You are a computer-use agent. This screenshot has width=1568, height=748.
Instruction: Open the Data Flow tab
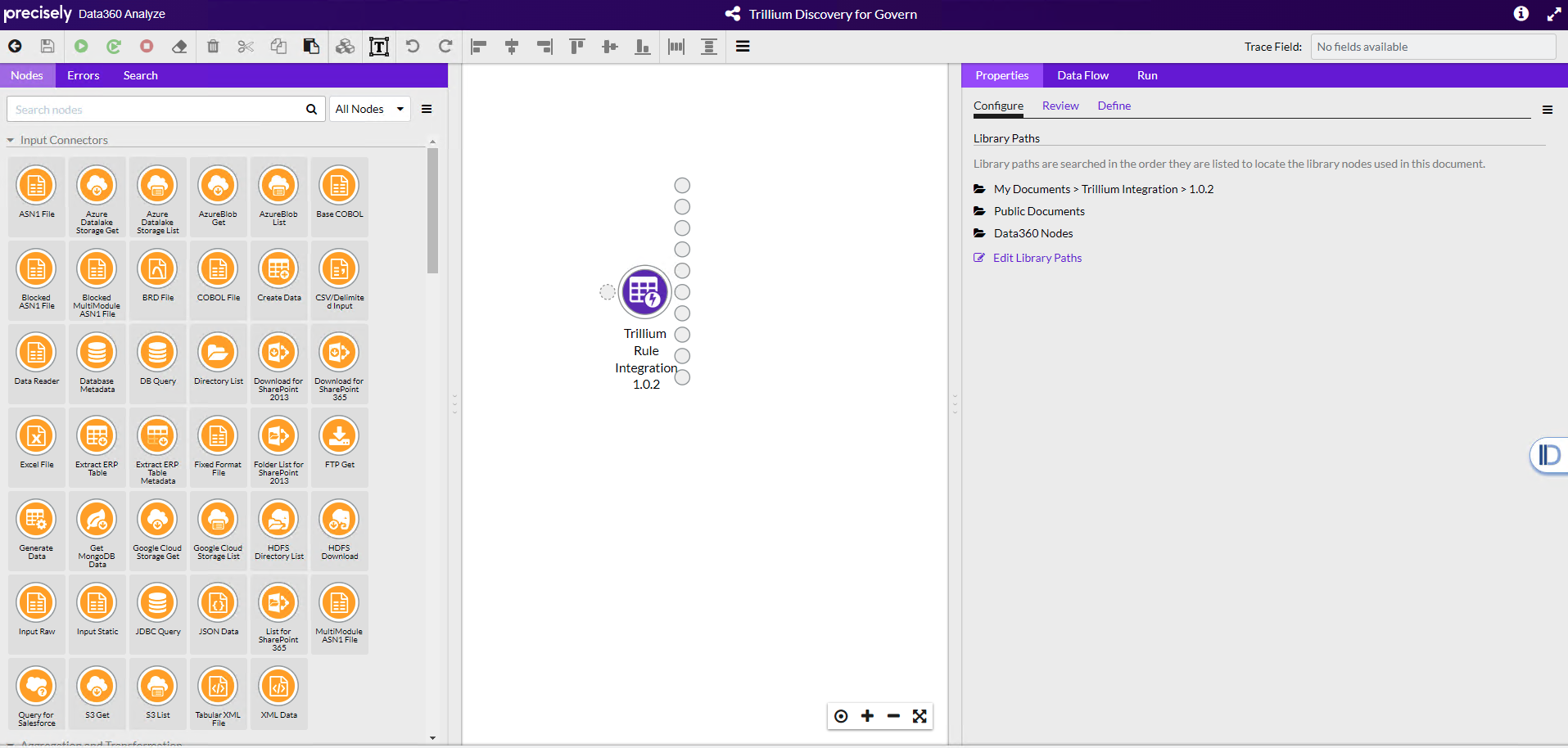pyautogui.click(x=1082, y=75)
